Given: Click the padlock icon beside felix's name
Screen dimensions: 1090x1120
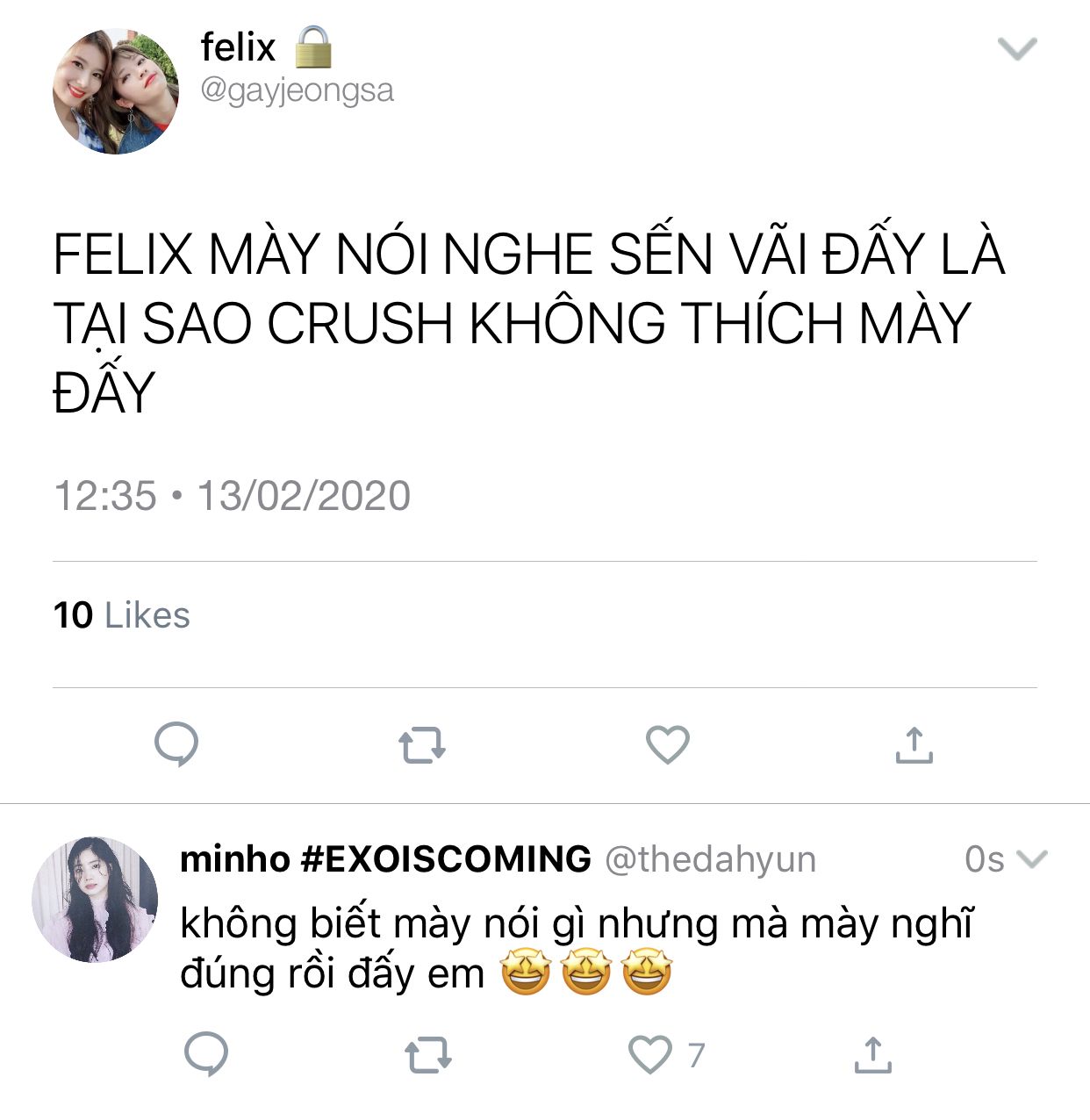Looking at the screenshot, I should (x=313, y=47).
